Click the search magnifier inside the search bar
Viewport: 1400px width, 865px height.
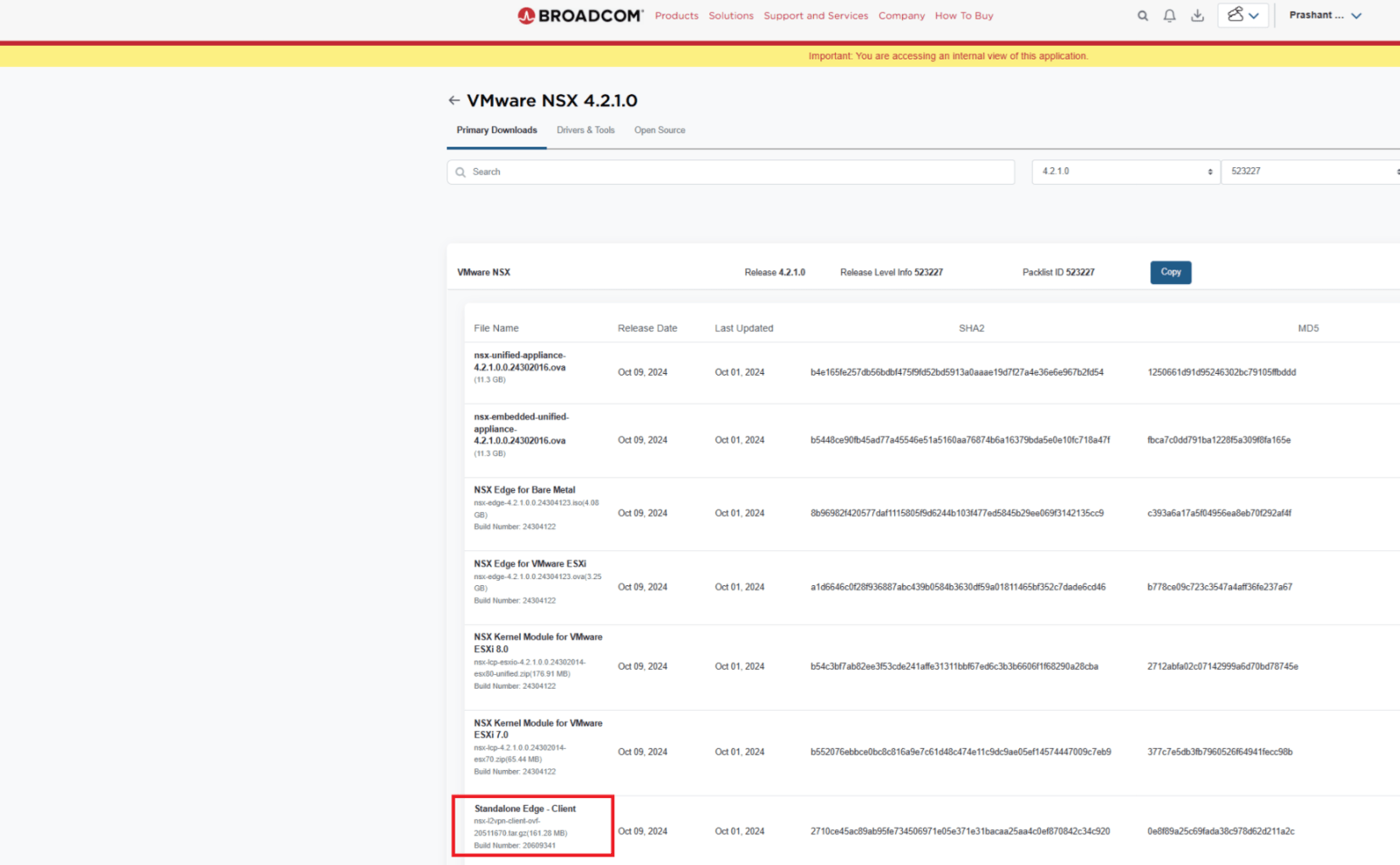460,171
